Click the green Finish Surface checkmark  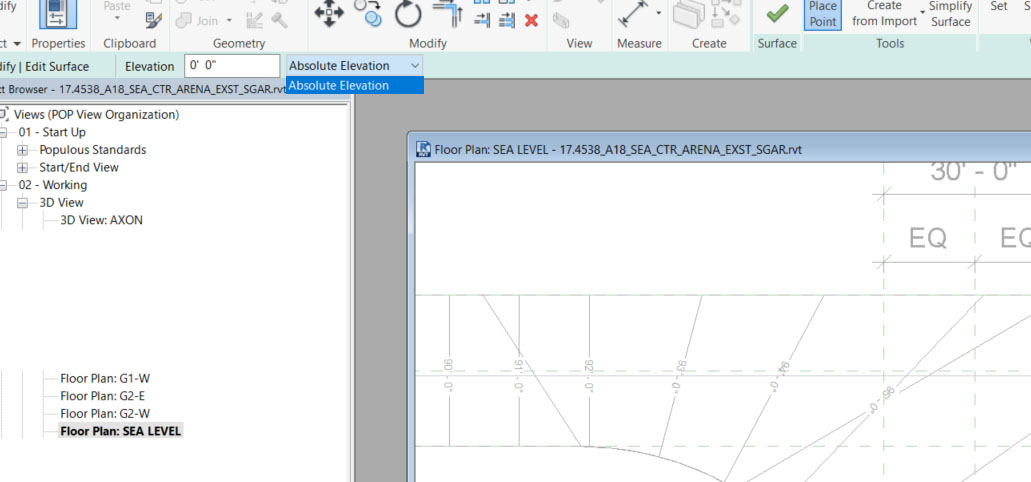778,13
